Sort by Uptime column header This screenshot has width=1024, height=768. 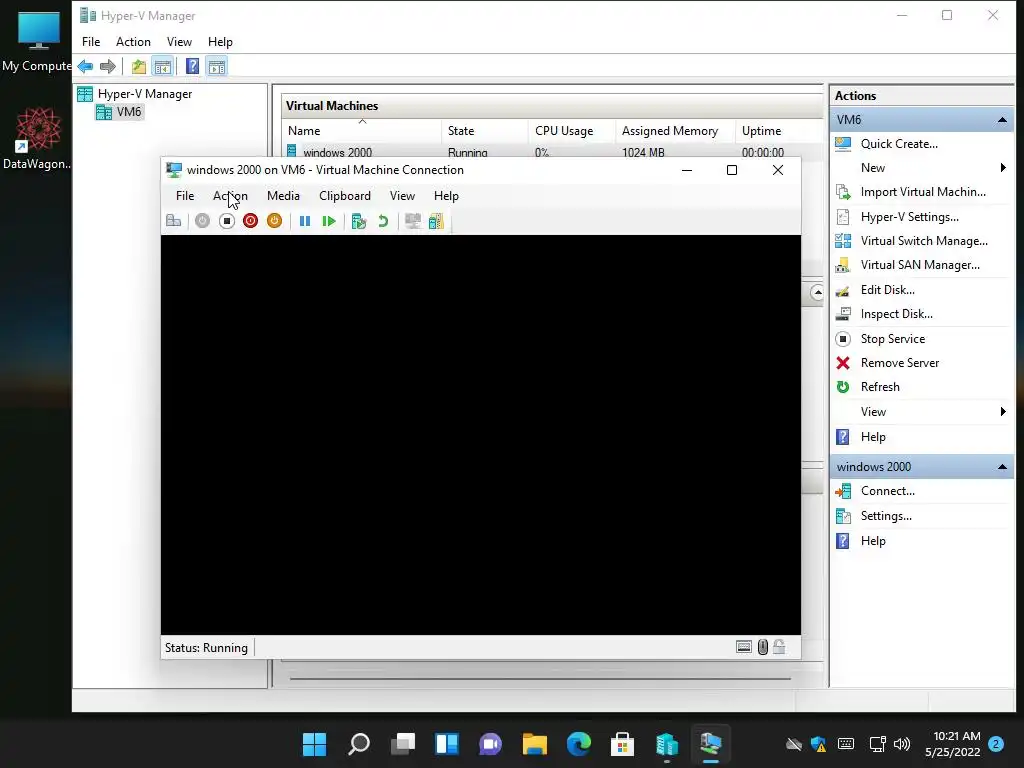779,131
